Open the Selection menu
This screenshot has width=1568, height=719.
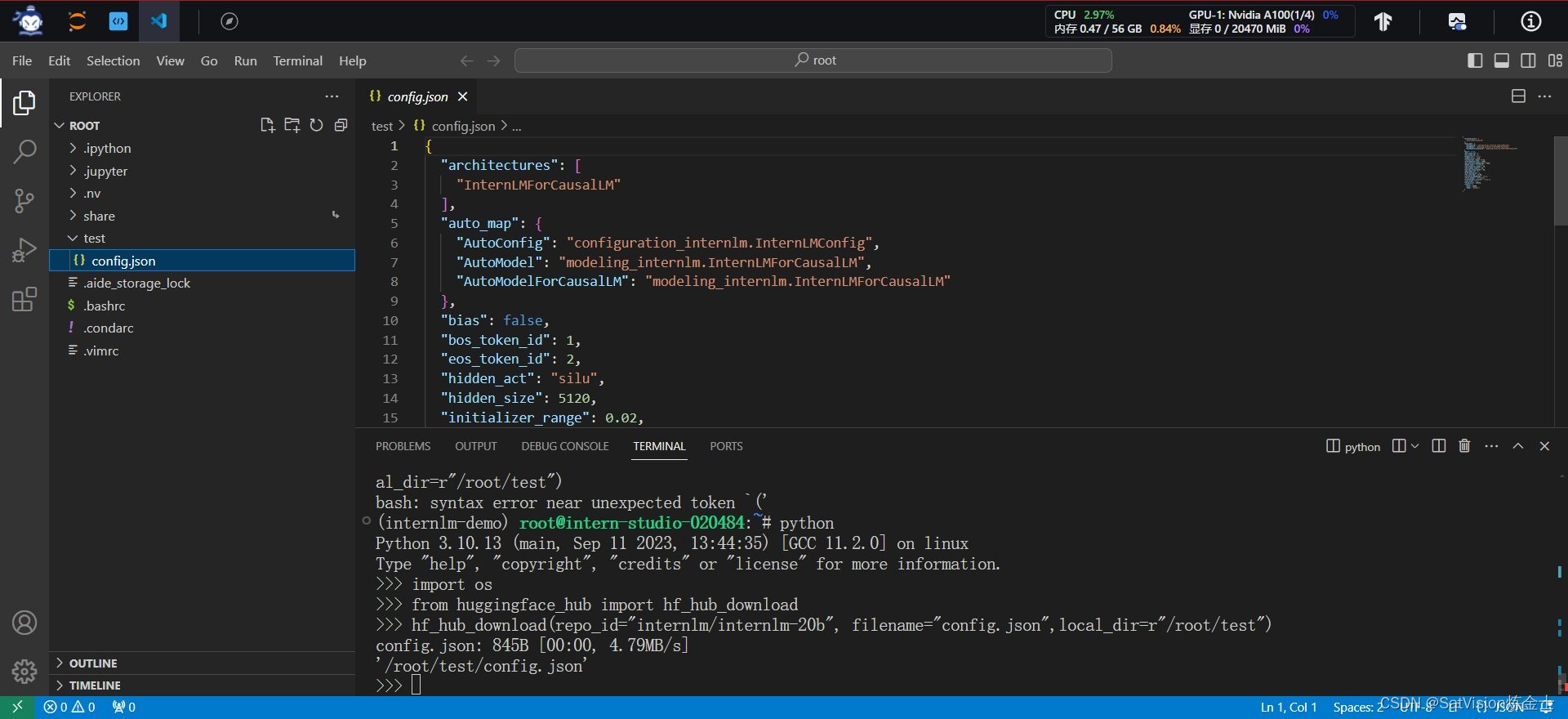(113, 60)
